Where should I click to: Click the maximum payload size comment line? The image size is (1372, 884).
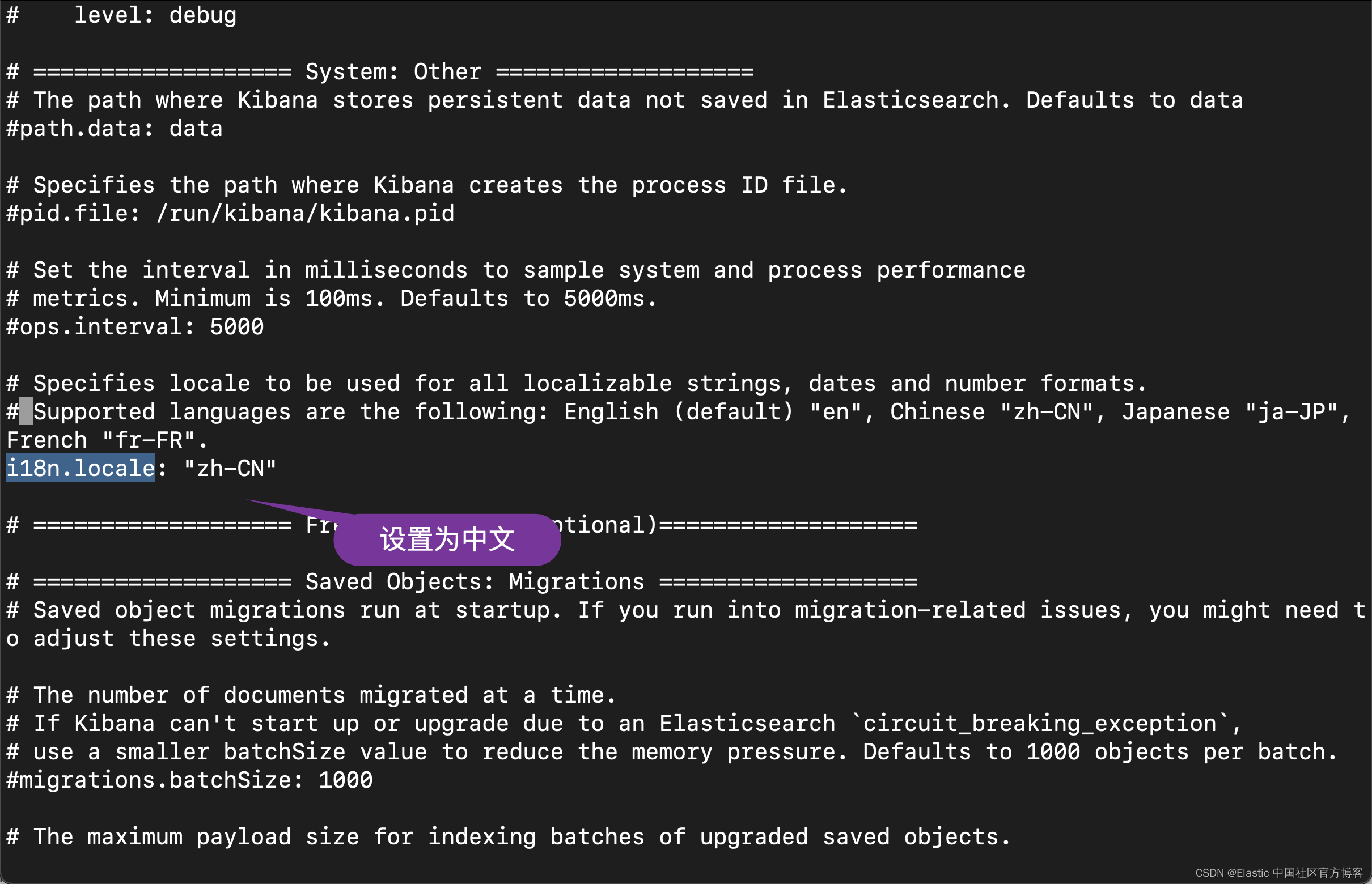click(x=508, y=836)
